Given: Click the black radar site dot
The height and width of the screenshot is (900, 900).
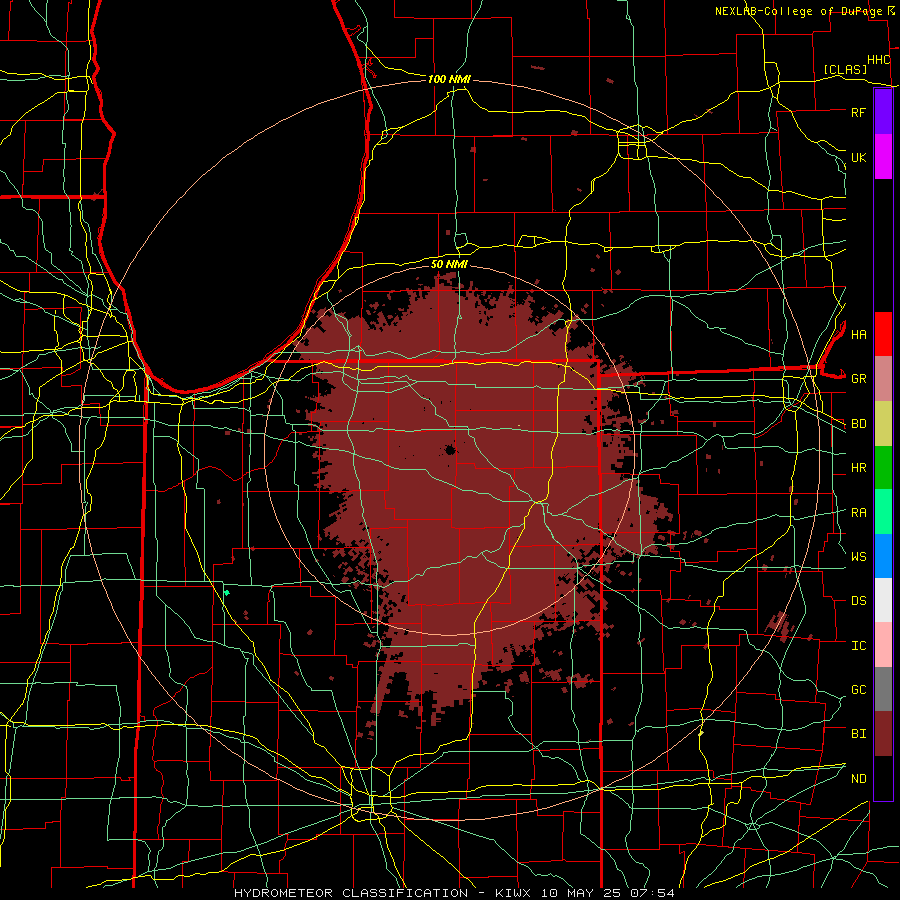Looking at the screenshot, I should (450, 450).
